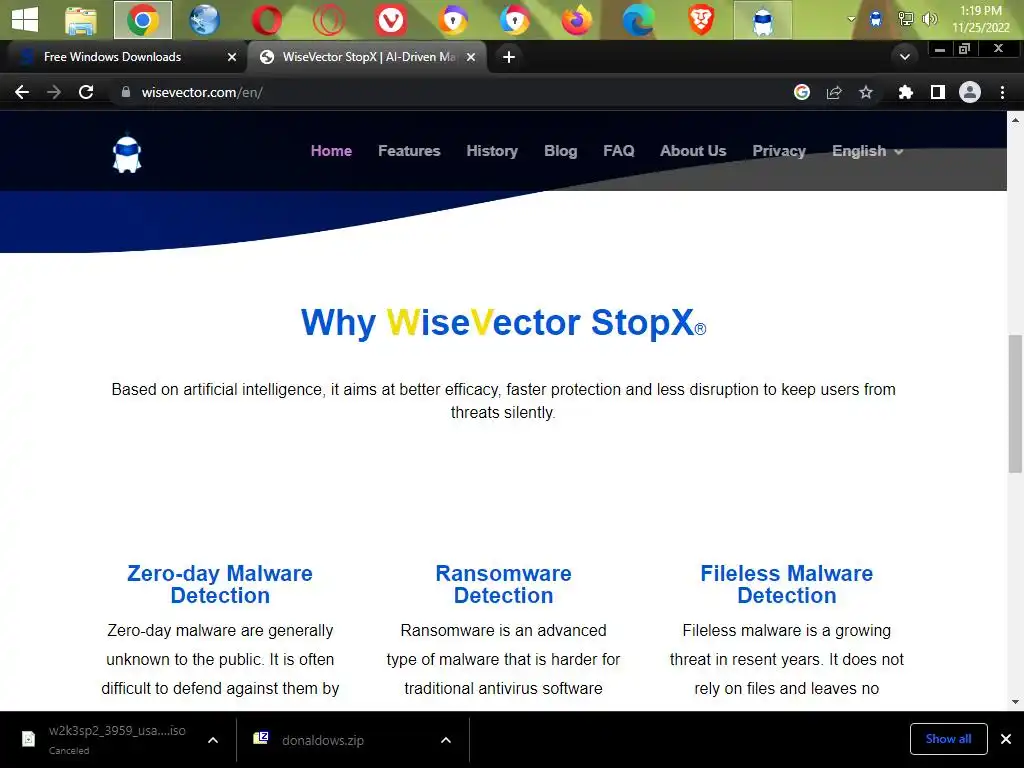Viewport: 1024px width, 768px height.
Task: Open the outlined Opera GX icon
Action: pos(328,20)
